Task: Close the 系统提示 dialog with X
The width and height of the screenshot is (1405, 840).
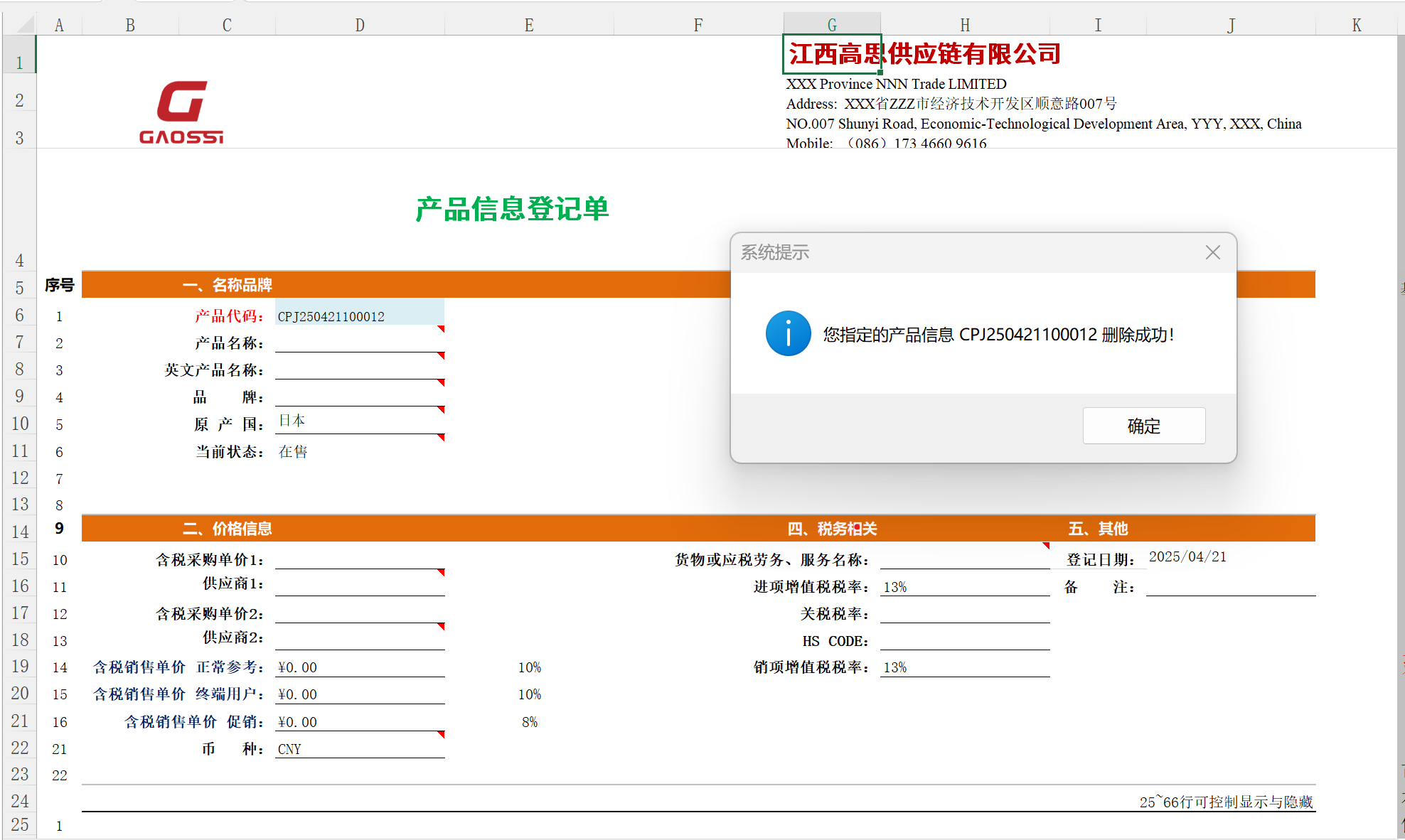Action: coord(1212,252)
